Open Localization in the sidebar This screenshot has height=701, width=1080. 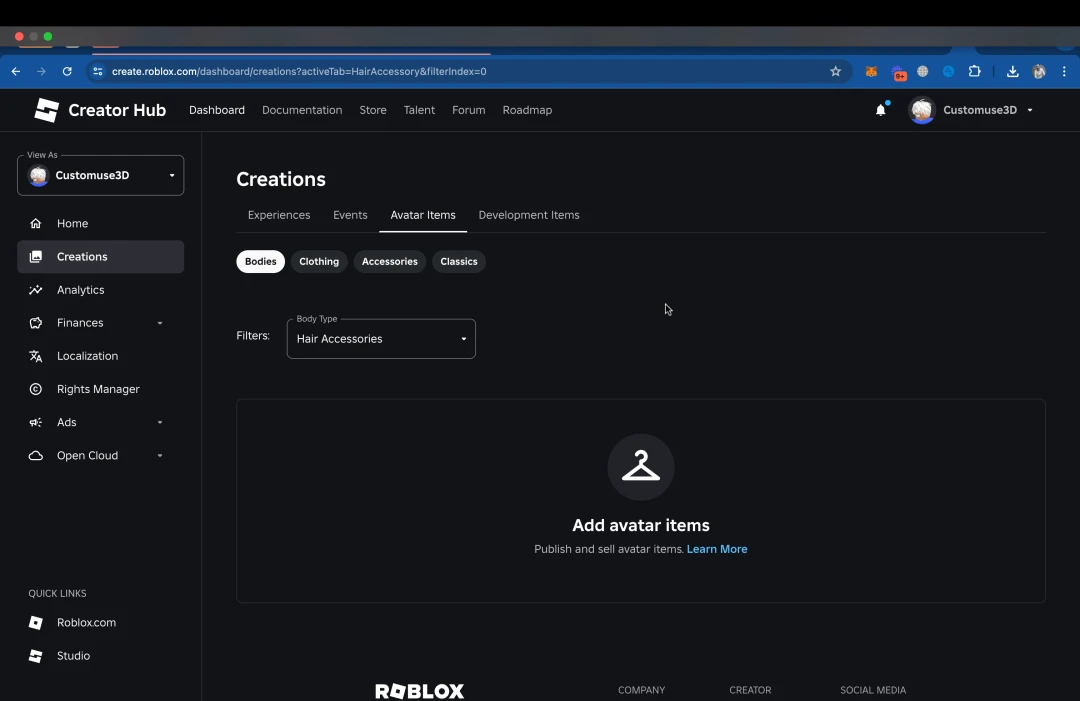pyautogui.click(x=101, y=356)
